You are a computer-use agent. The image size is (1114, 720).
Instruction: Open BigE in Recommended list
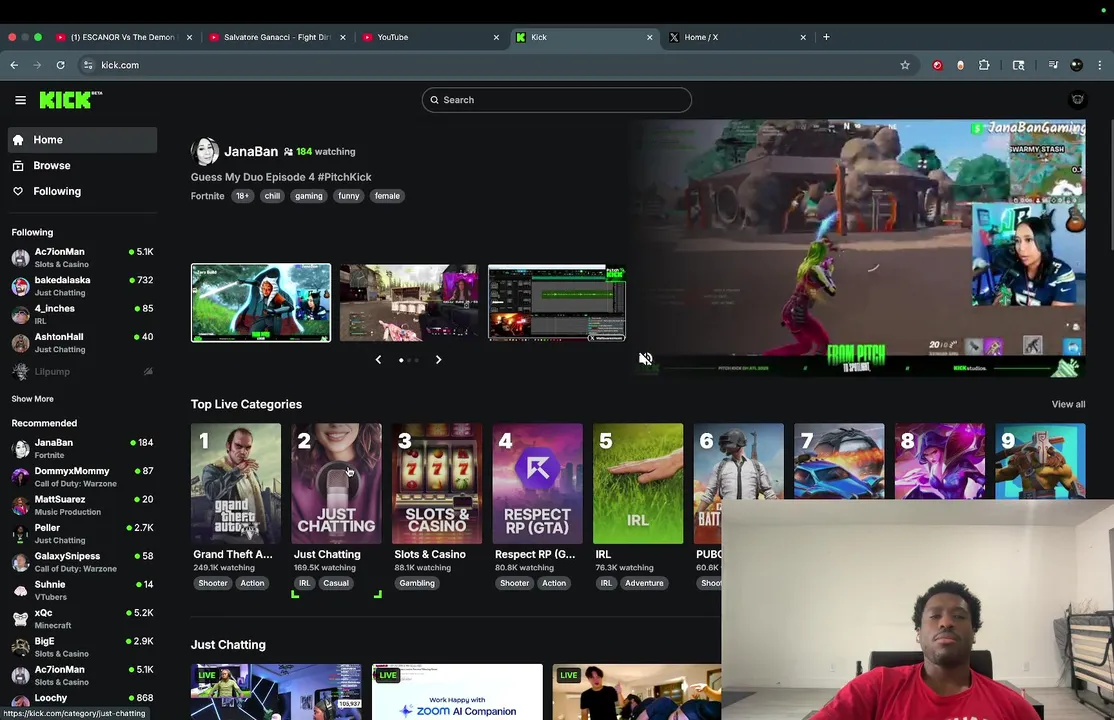point(82,648)
